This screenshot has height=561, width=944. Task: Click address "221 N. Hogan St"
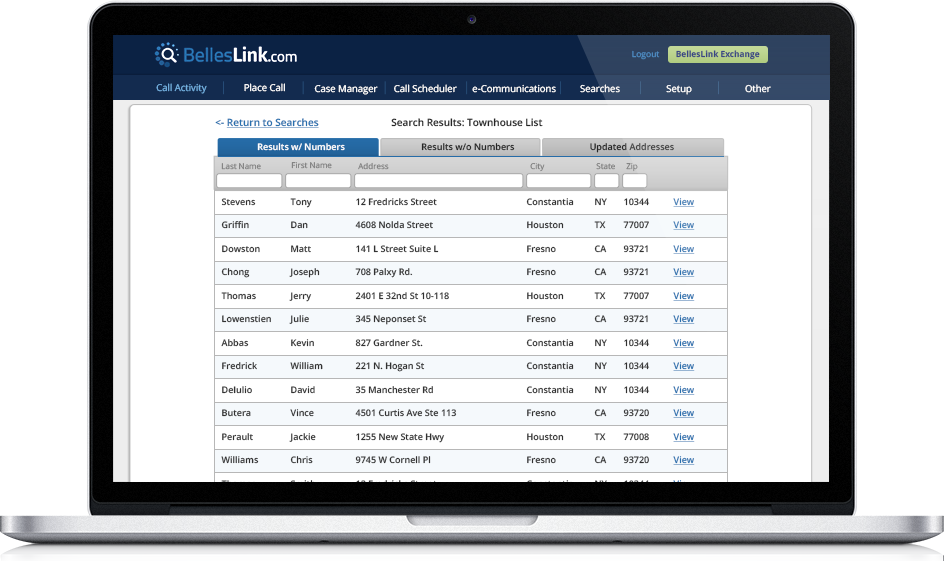pos(390,366)
